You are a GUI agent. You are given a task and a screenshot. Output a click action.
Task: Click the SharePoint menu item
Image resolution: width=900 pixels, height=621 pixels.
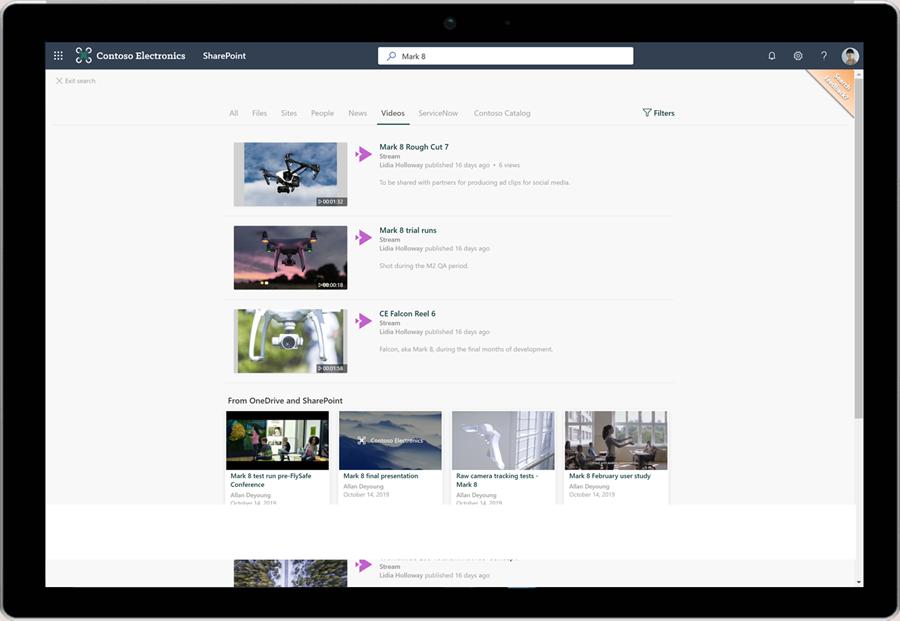tap(223, 56)
